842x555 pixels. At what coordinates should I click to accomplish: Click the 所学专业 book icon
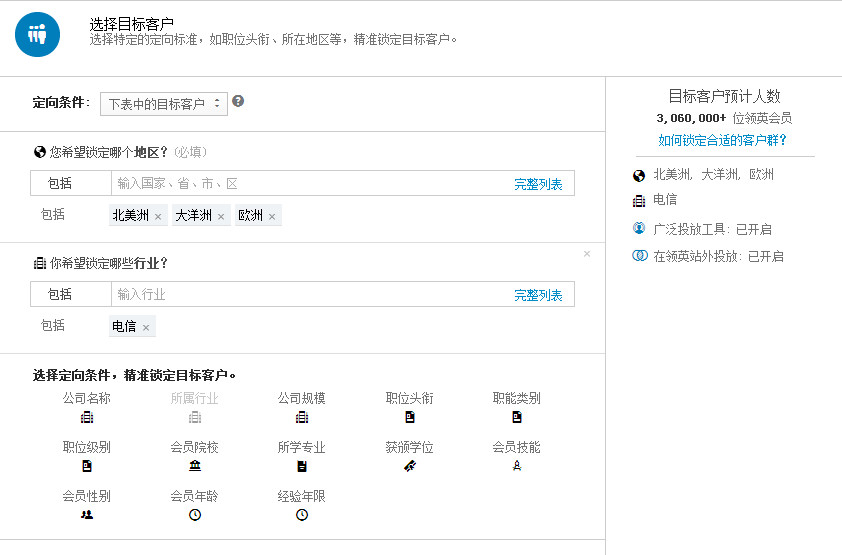tap(302, 466)
